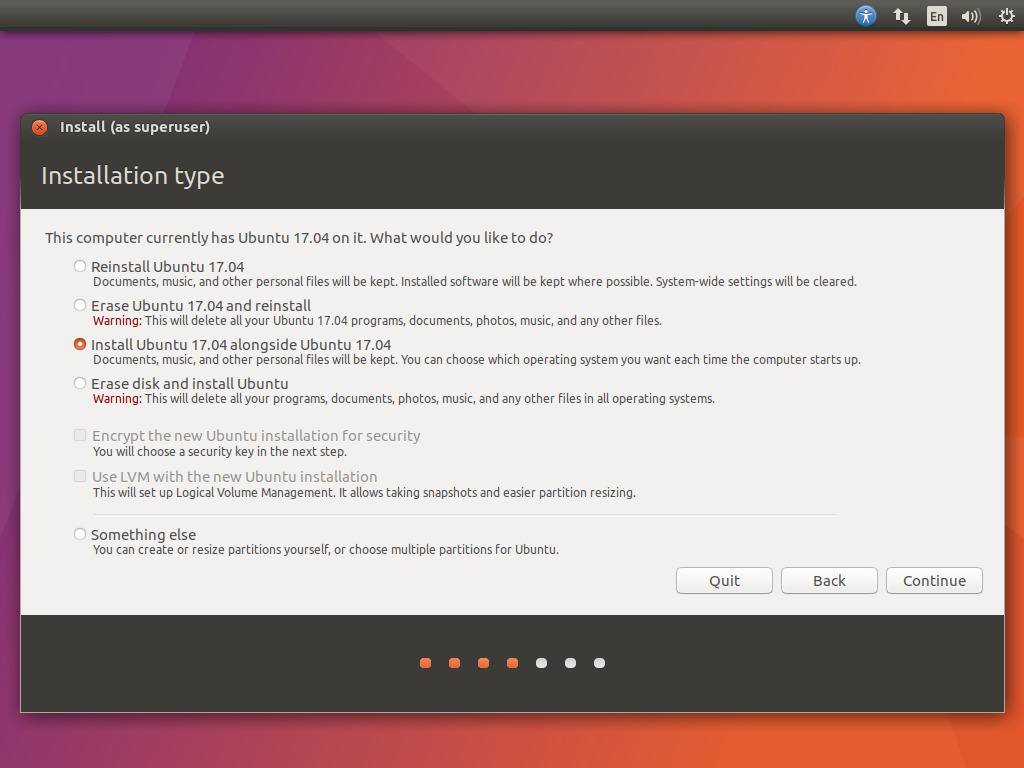Click the first orange progress dot
Viewport: 1024px width, 768px height.
pos(425,663)
